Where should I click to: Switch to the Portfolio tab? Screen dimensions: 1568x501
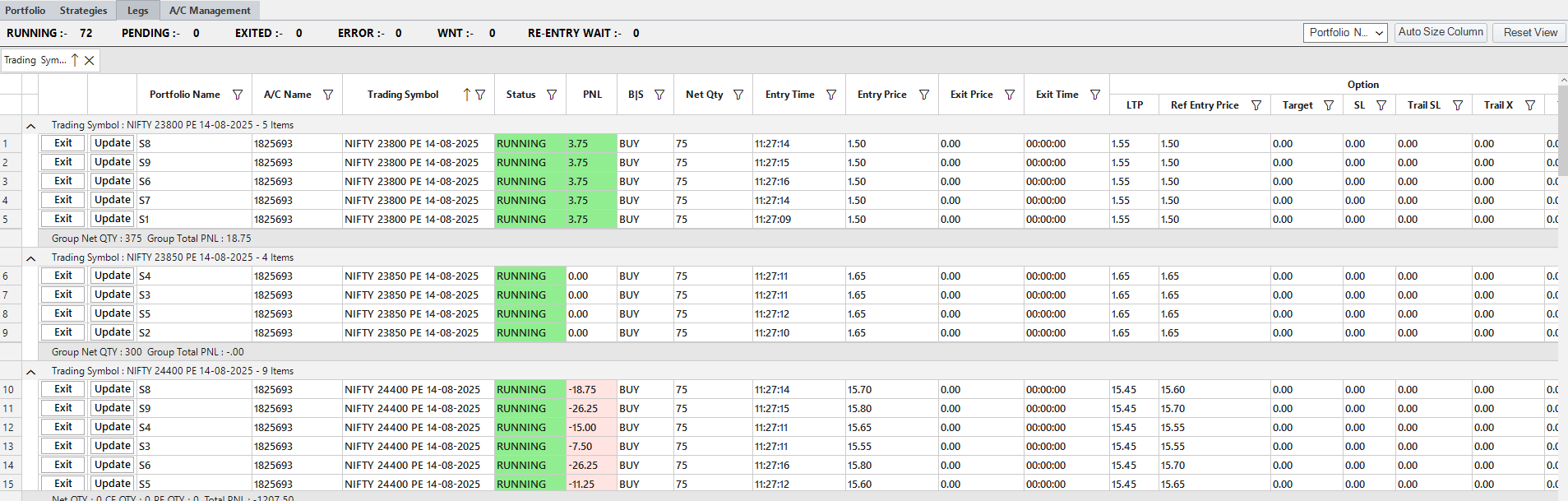click(x=25, y=11)
